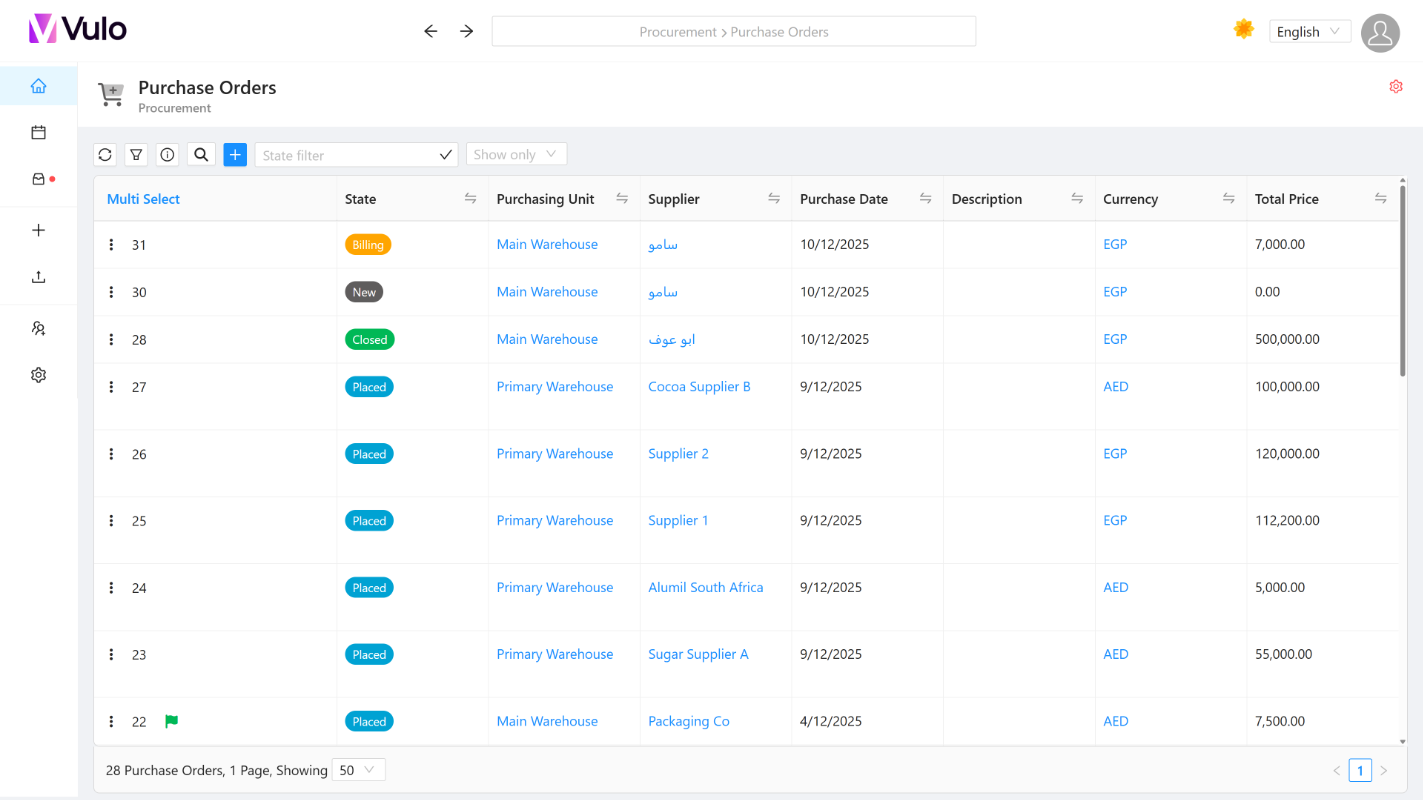This screenshot has width=1423, height=800.
Task: Select the home icon in the sidebar
Action: (x=38, y=85)
